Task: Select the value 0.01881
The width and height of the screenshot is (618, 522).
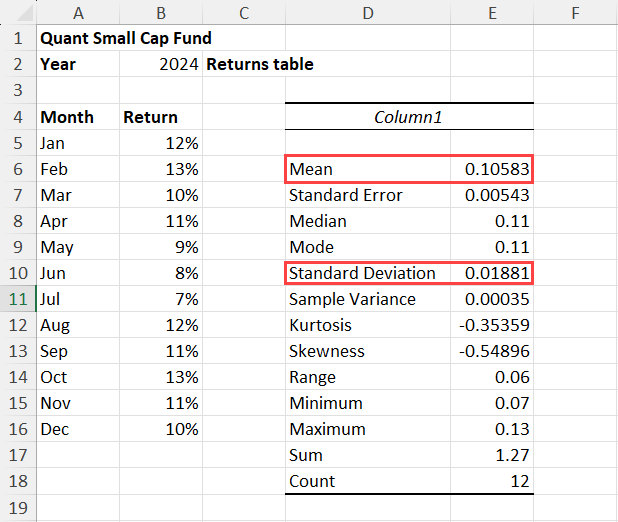Action: (x=492, y=273)
